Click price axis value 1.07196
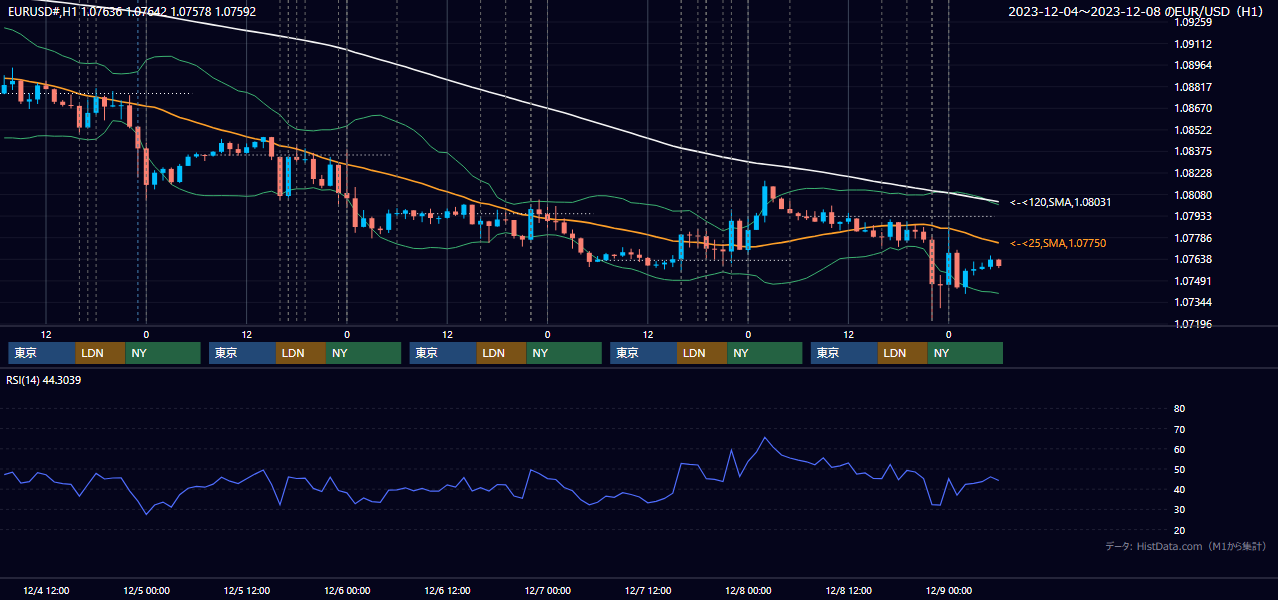Viewport: 1278px width, 600px height. [x=1193, y=324]
